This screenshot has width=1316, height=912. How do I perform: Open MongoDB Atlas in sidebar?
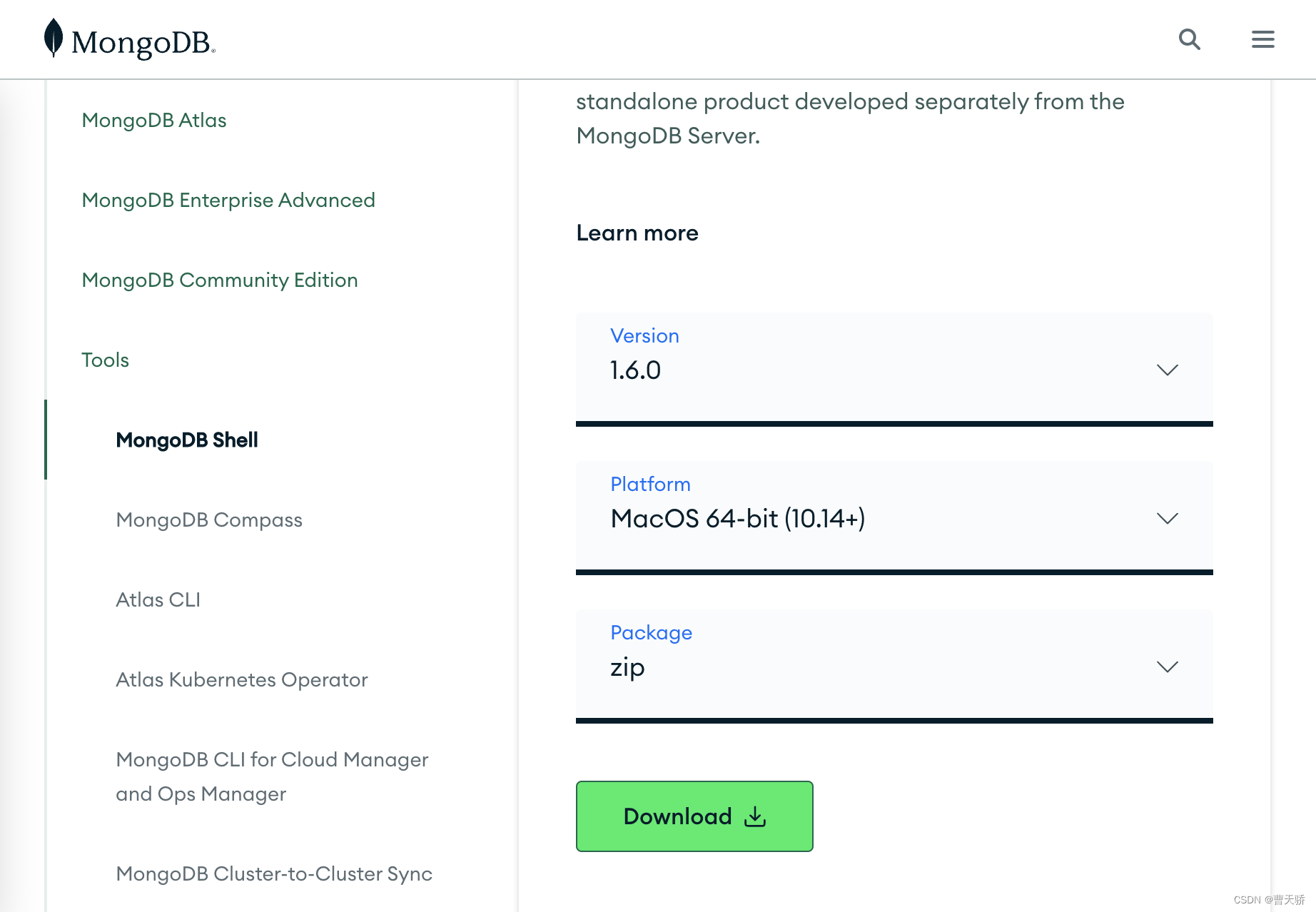pos(154,120)
